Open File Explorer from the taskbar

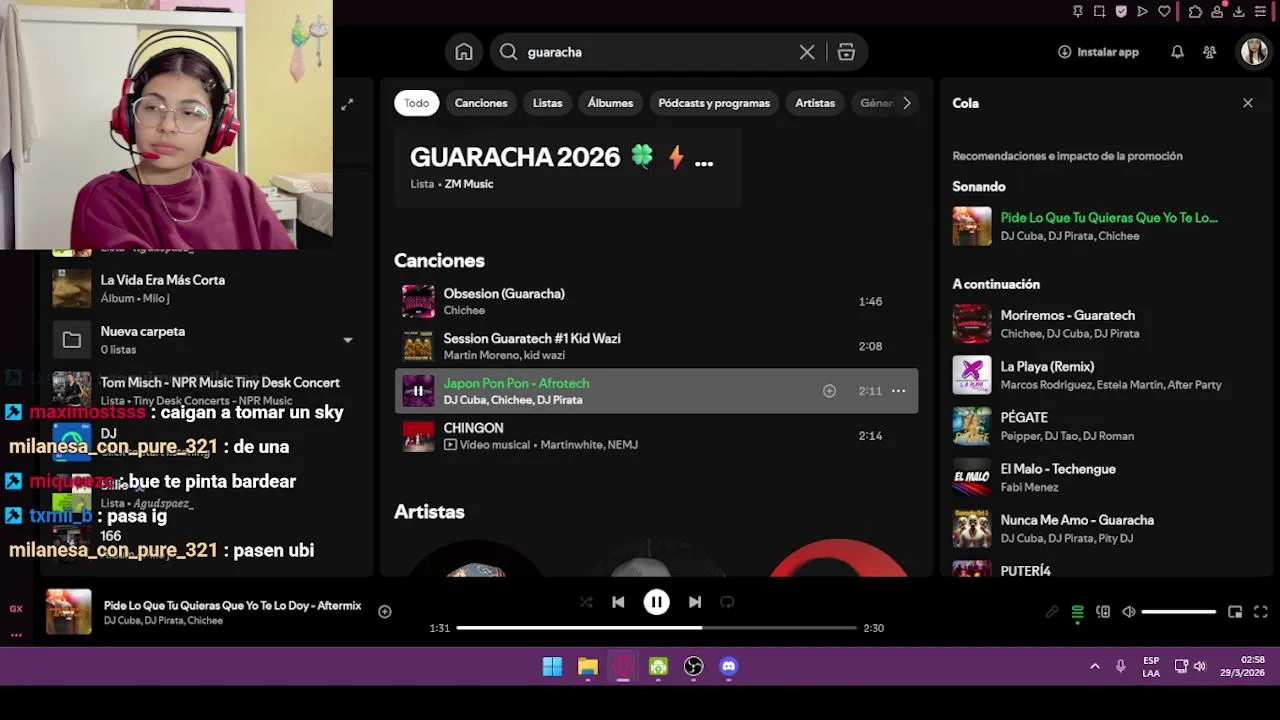click(588, 667)
